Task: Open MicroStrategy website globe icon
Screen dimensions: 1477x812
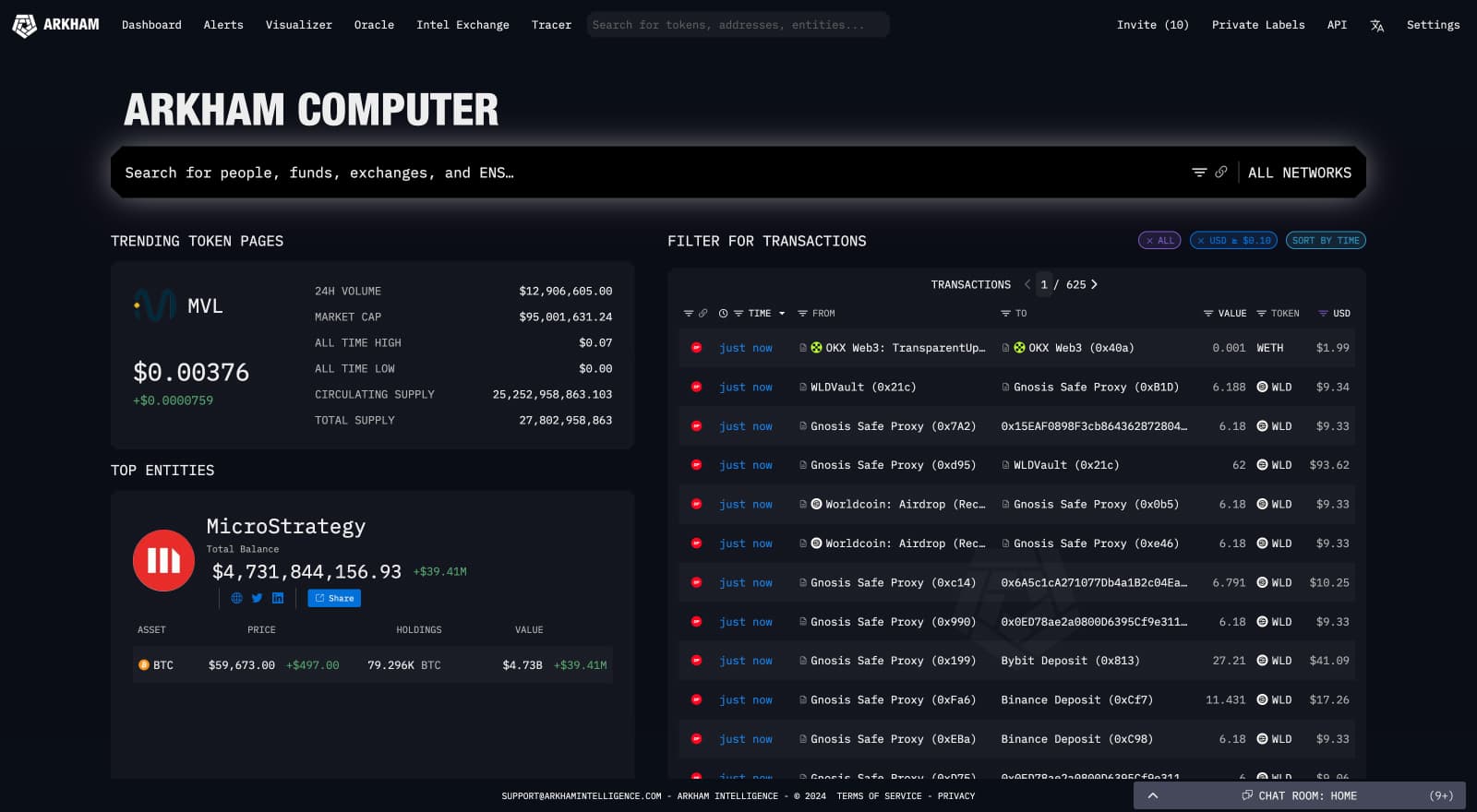Action: coord(236,598)
